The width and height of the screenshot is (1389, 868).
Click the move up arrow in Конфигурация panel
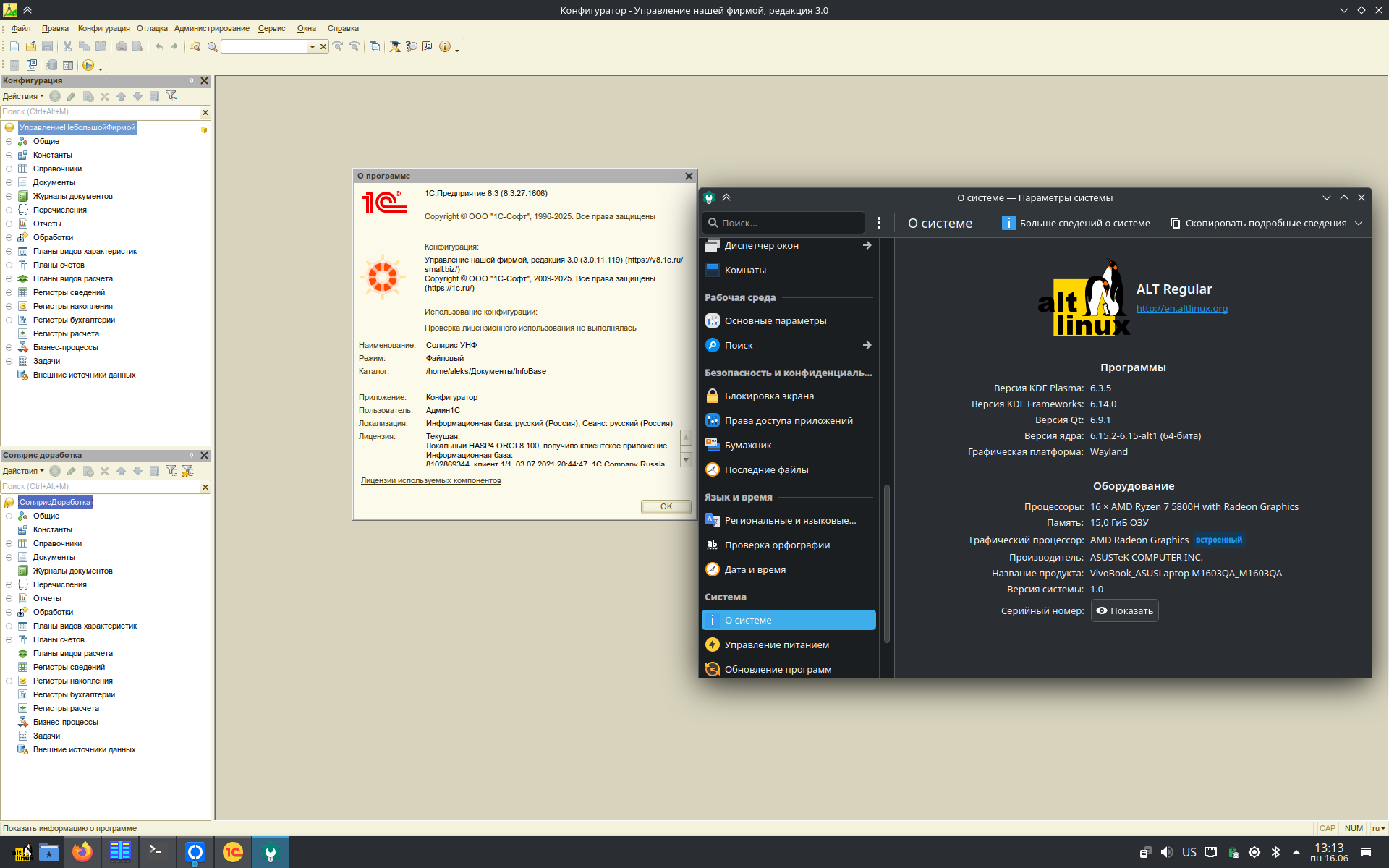[x=121, y=96]
